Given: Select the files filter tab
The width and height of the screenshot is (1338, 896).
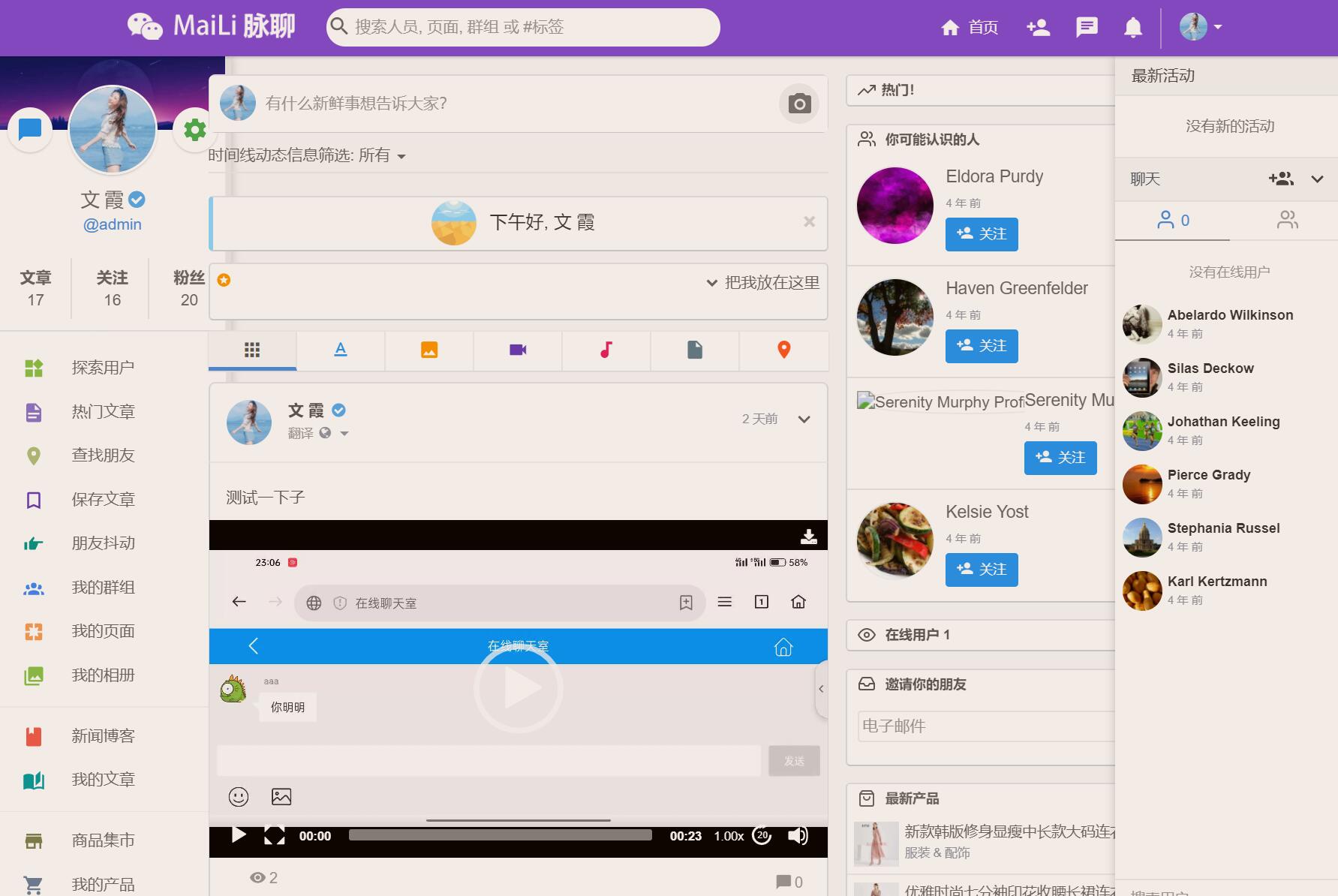Looking at the screenshot, I should pos(695,350).
